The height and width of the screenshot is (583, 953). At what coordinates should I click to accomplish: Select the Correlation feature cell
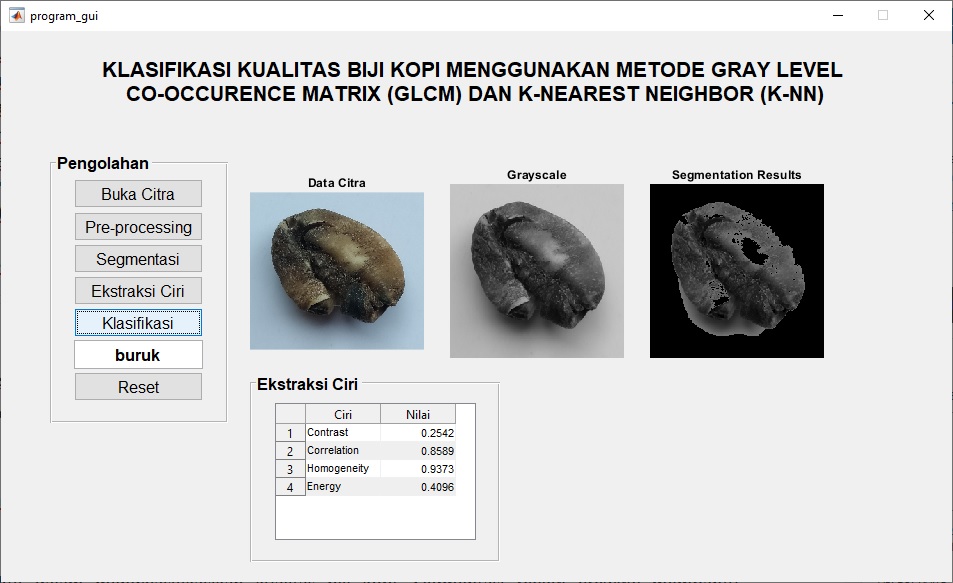pos(342,451)
